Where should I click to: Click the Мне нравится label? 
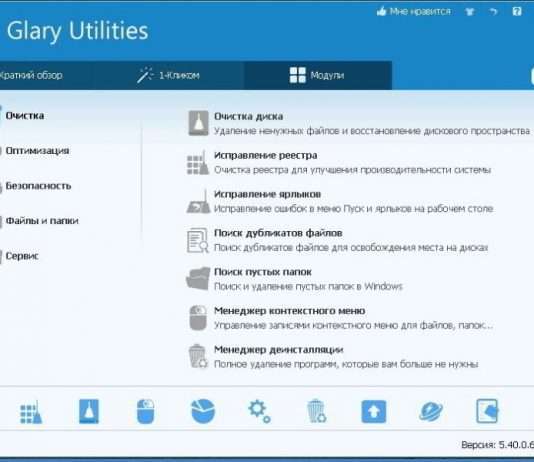pyautogui.click(x=420, y=12)
